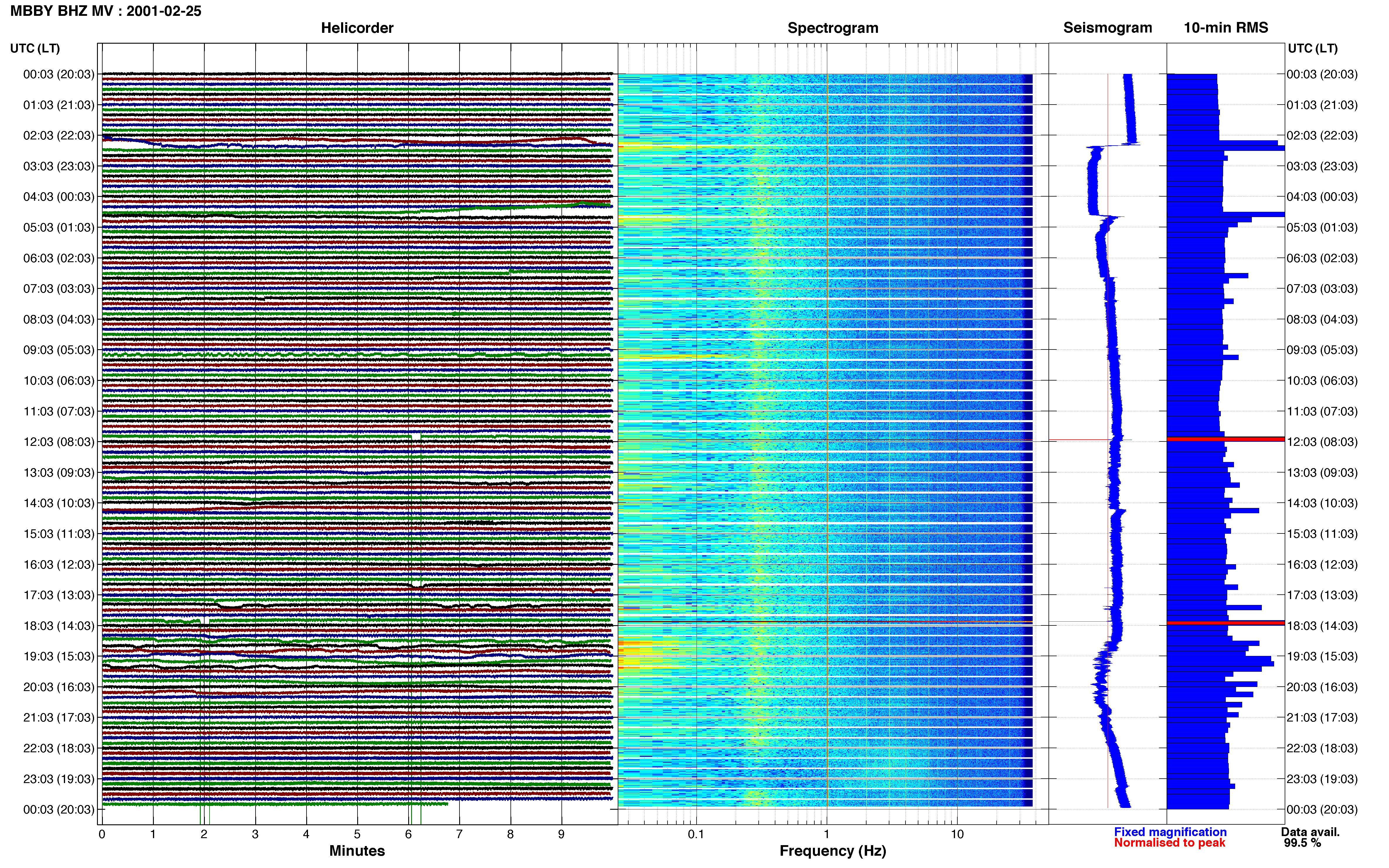Click the '0' tick on the Minutes axis
The image size is (1389, 868).
point(102,834)
